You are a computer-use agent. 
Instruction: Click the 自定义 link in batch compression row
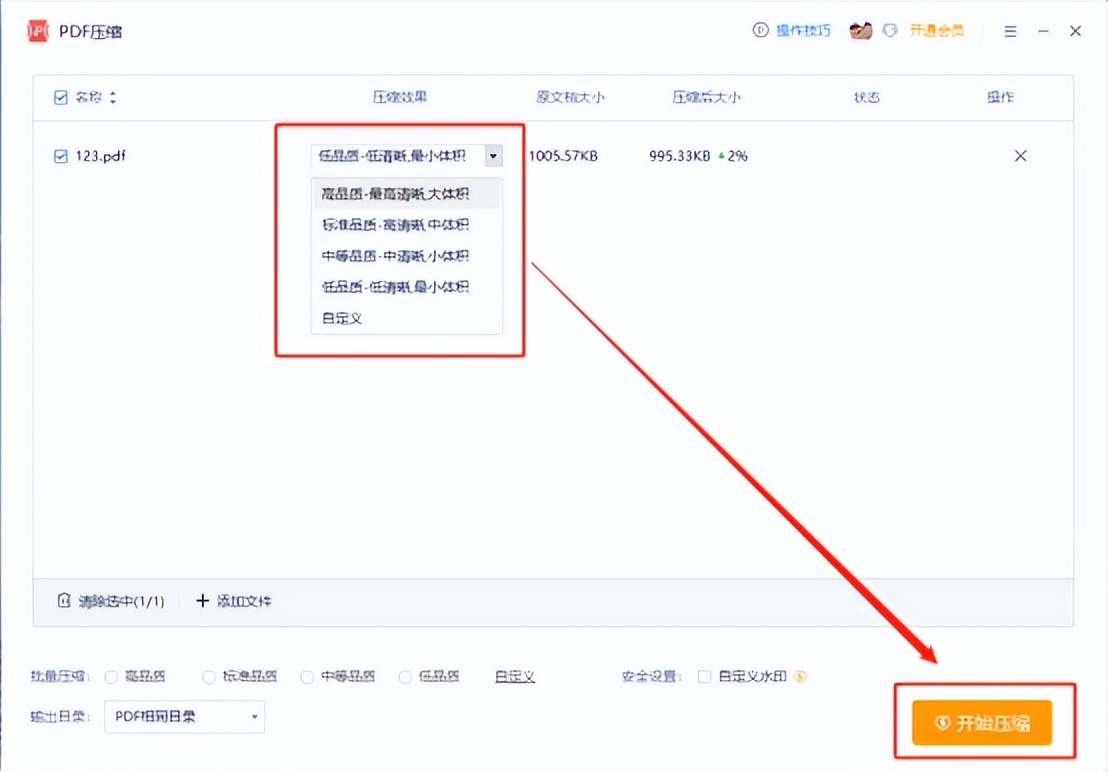[x=513, y=676]
